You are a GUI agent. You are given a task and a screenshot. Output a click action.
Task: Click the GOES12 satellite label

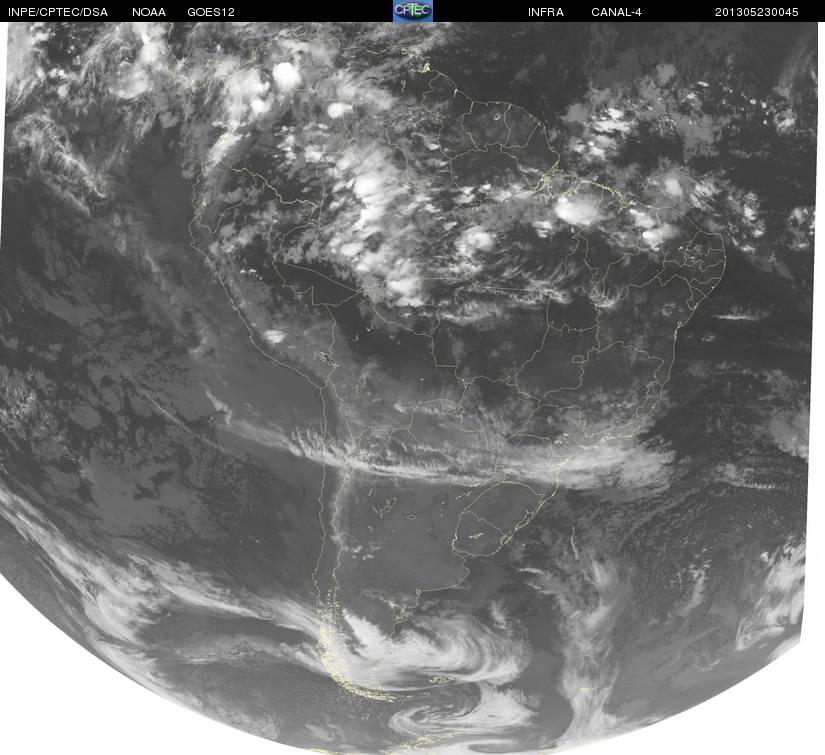click(211, 12)
